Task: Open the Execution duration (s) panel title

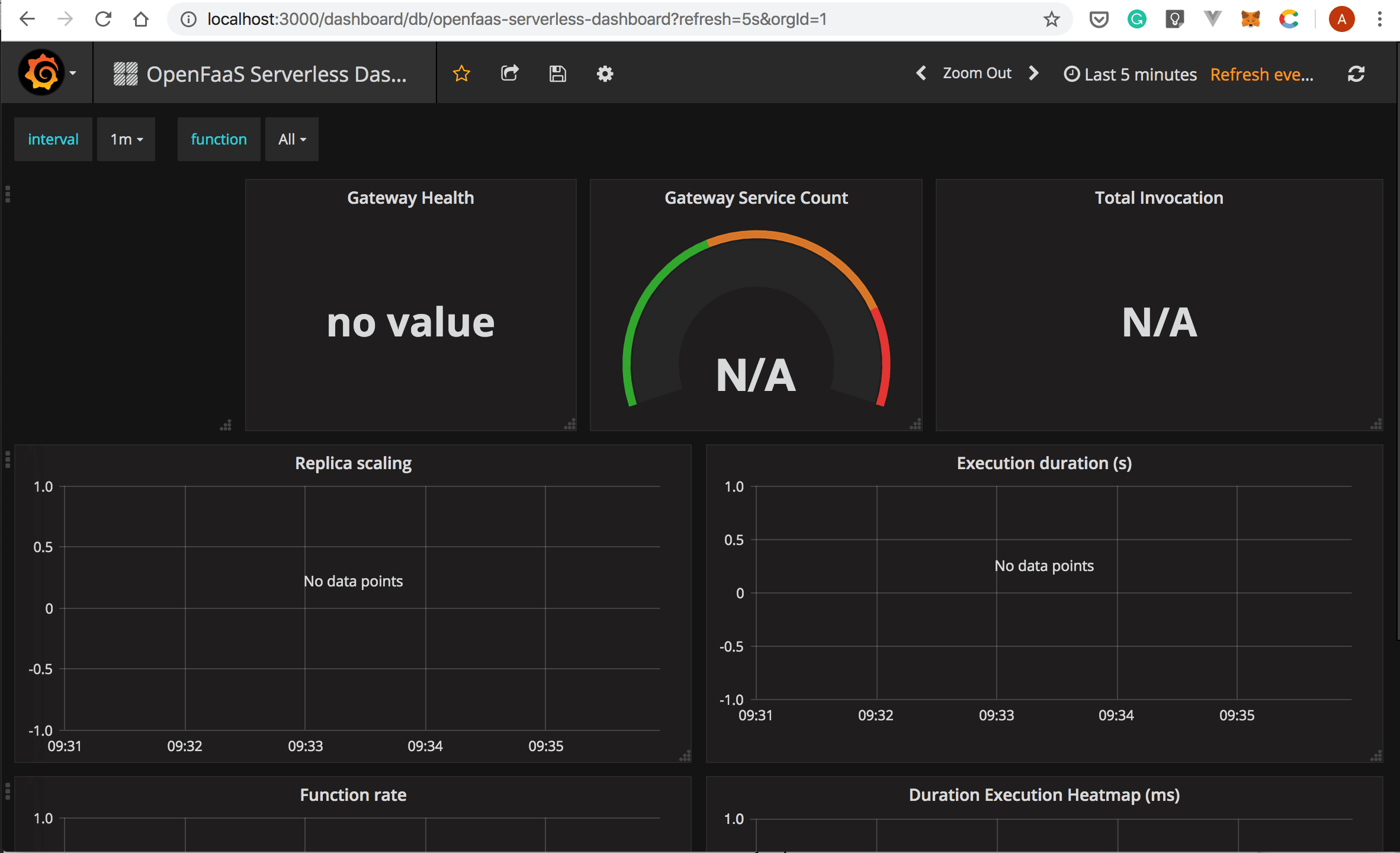Action: (x=1044, y=463)
